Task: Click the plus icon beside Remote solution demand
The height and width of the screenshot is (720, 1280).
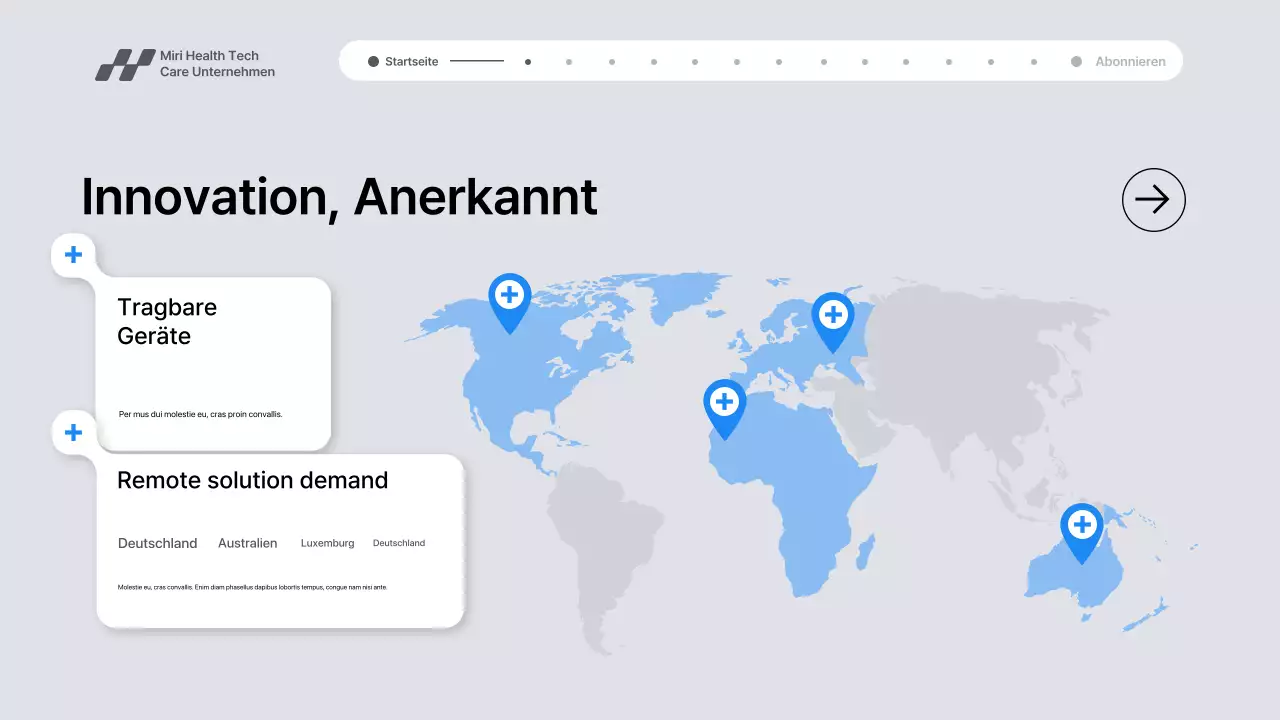Action: [x=73, y=432]
